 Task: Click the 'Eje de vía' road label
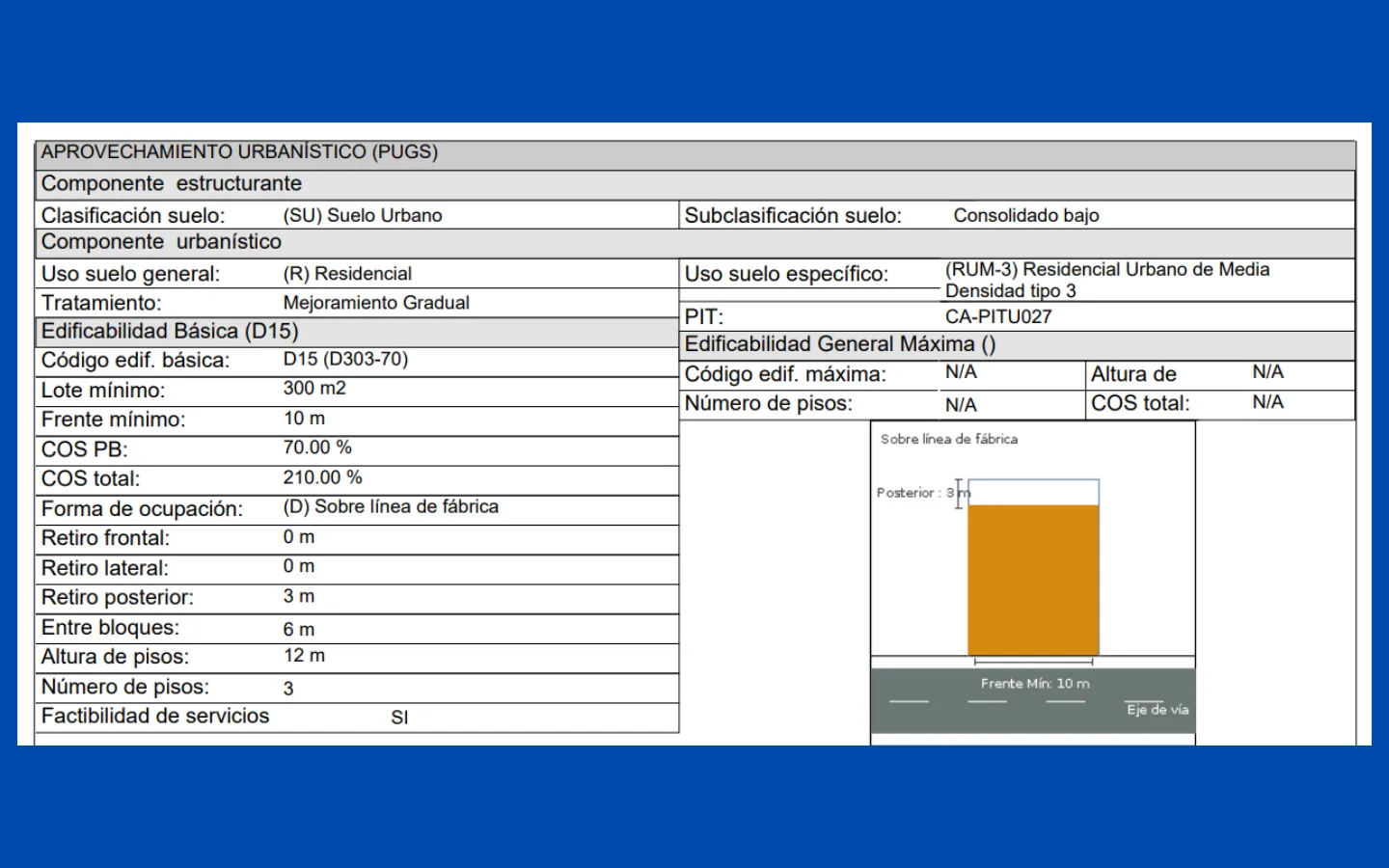click(1157, 709)
